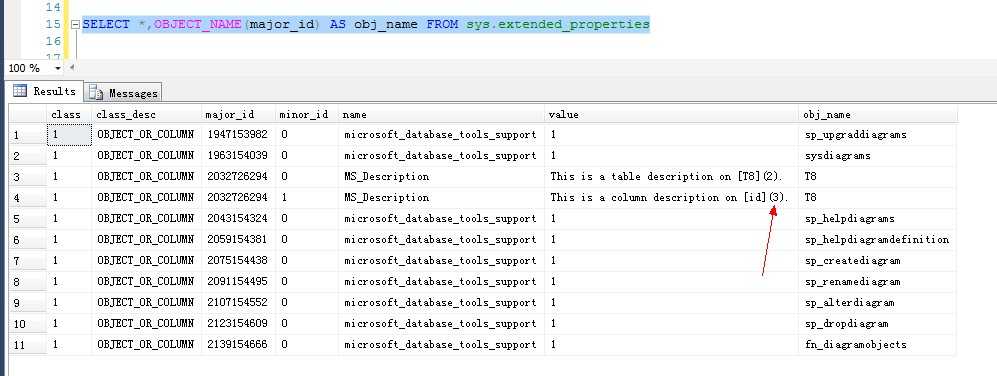Click OBJECT_NAME function in the query editor

[x=197, y=25]
